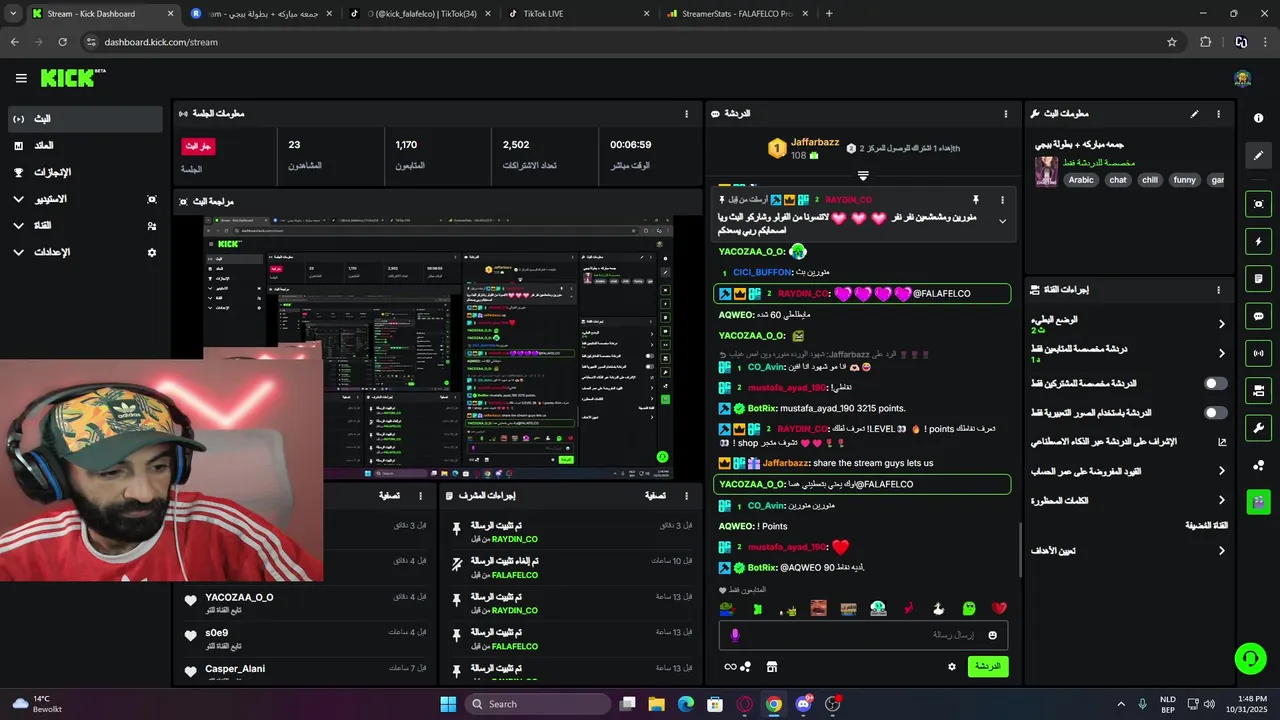The image size is (1280, 720).
Task: Open the shop storefront icon below chat
Action: [772, 667]
